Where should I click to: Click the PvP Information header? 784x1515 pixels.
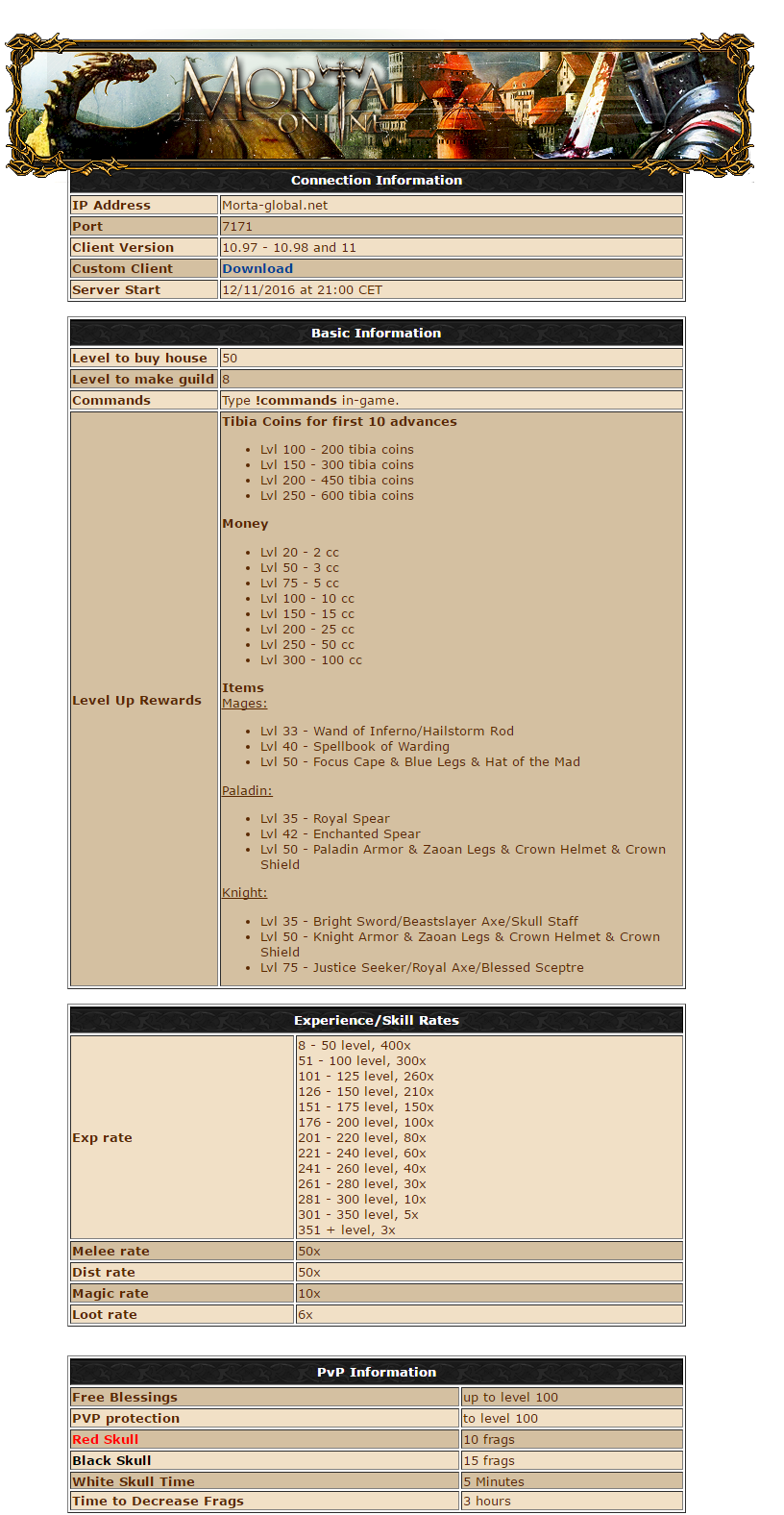(x=377, y=1373)
